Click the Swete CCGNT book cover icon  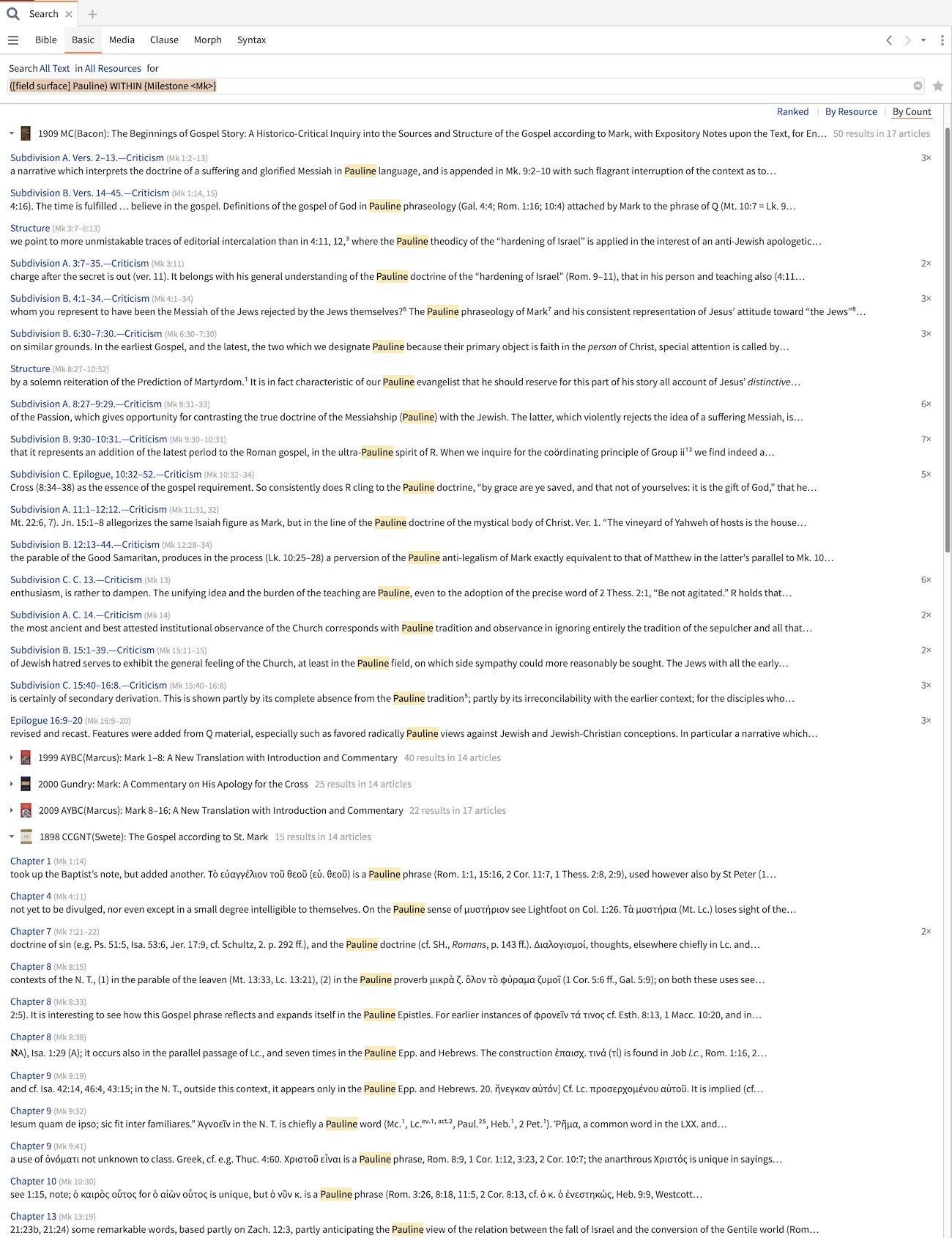pos(26,837)
